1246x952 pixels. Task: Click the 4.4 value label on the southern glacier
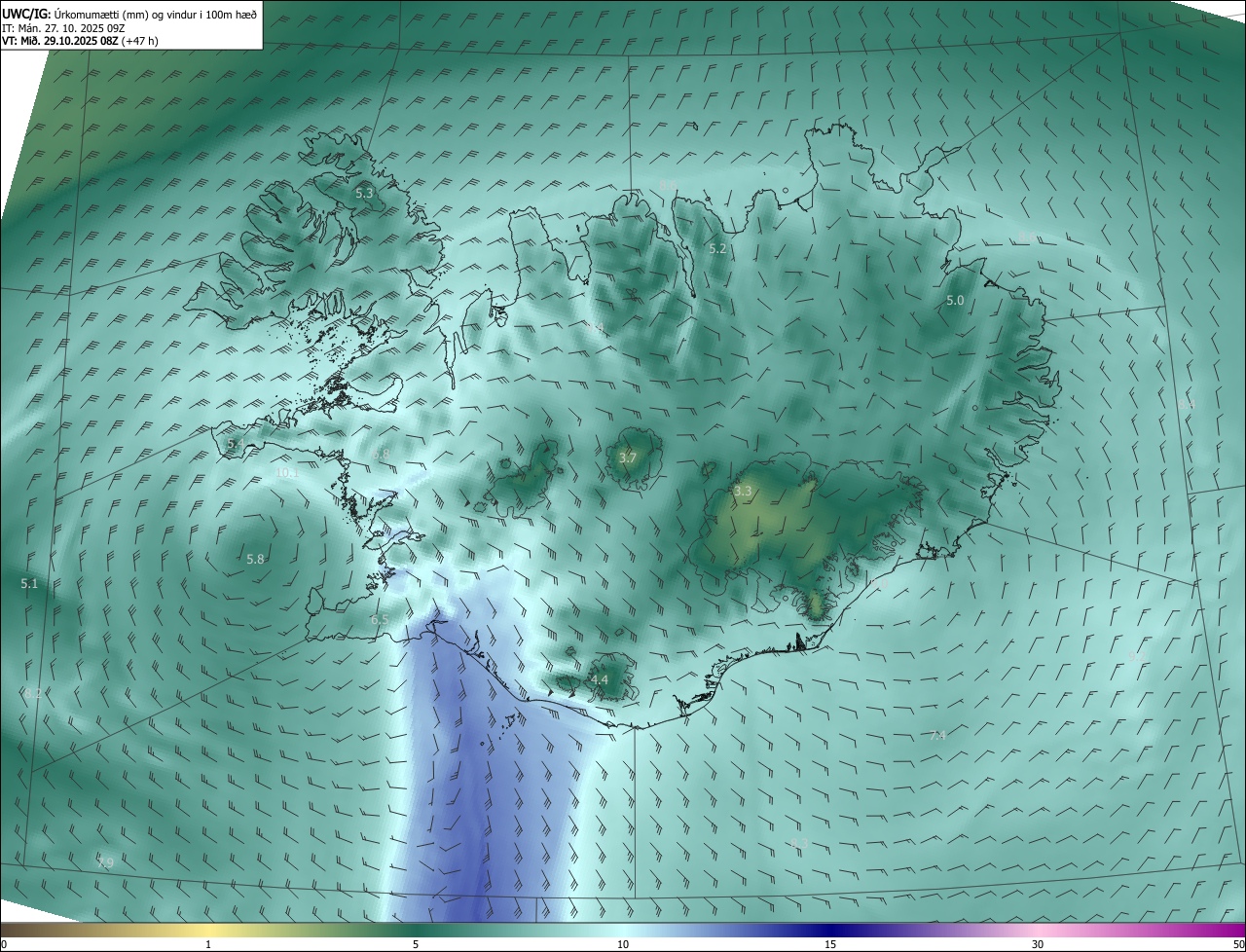600,679
